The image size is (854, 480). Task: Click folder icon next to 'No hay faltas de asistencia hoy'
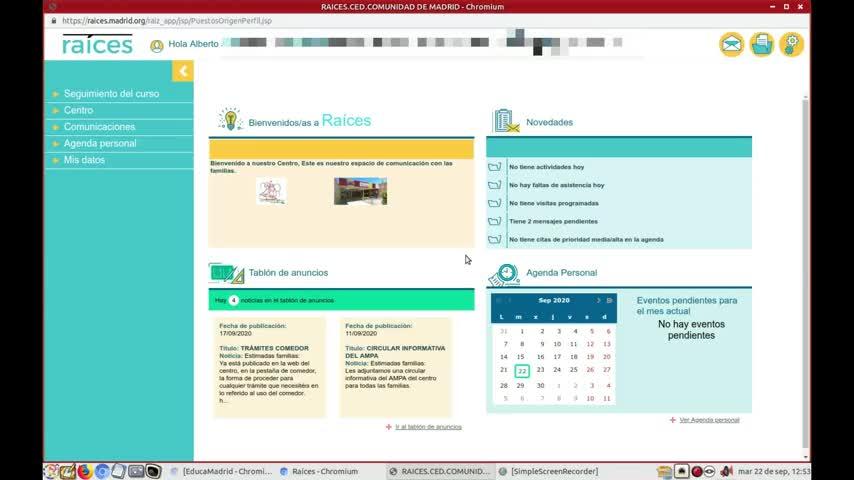coord(495,185)
